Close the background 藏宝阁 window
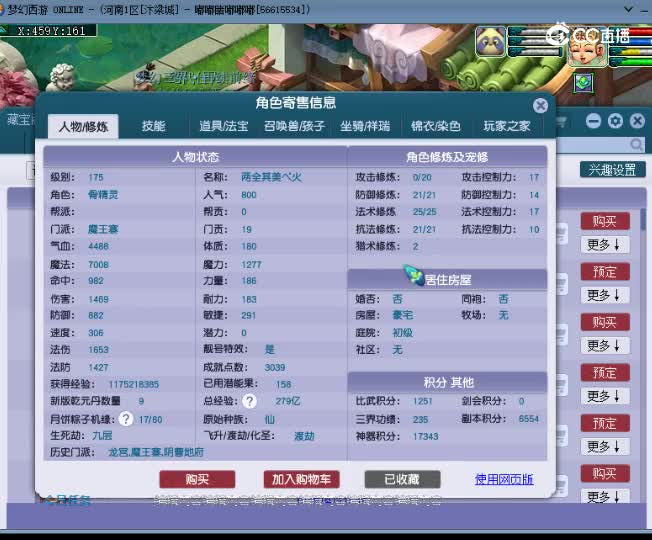The height and width of the screenshot is (540, 652). [637, 121]
